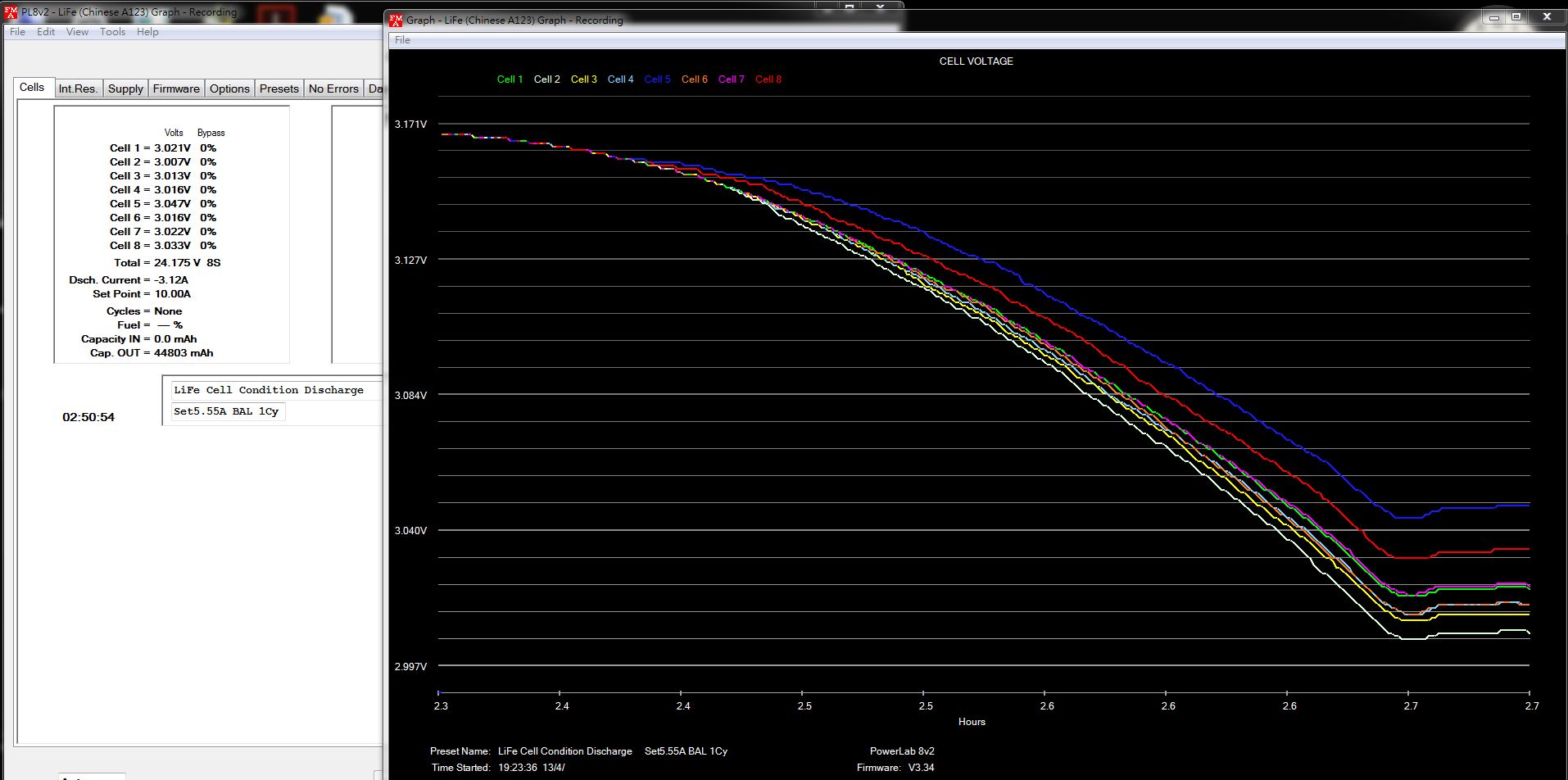Image resolution: width=1568 pixels, height=780 pixels.
Task: Show the No Errors tab
Action: (333, 88)
